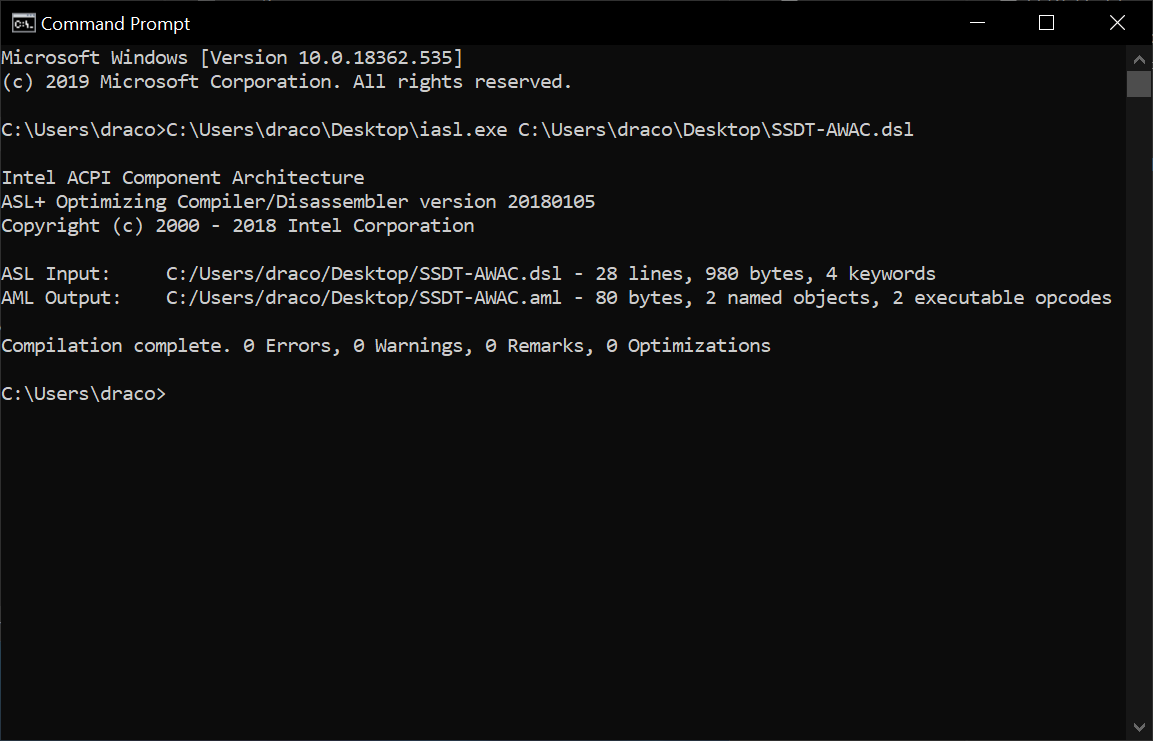The width and height of the screenshot is (1153, 741).
Task: Click the iasl.exe path in the command
Action: pos(337,130)
